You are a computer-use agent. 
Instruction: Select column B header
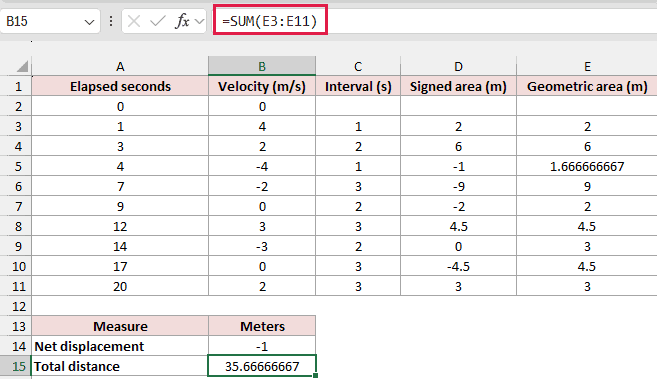point(262,66)
